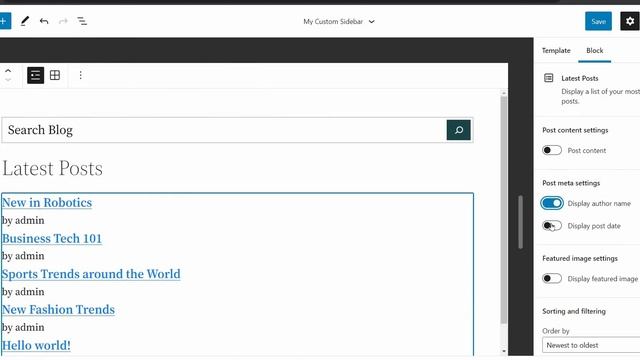Disable Display author name toggle

coord(552,203)
